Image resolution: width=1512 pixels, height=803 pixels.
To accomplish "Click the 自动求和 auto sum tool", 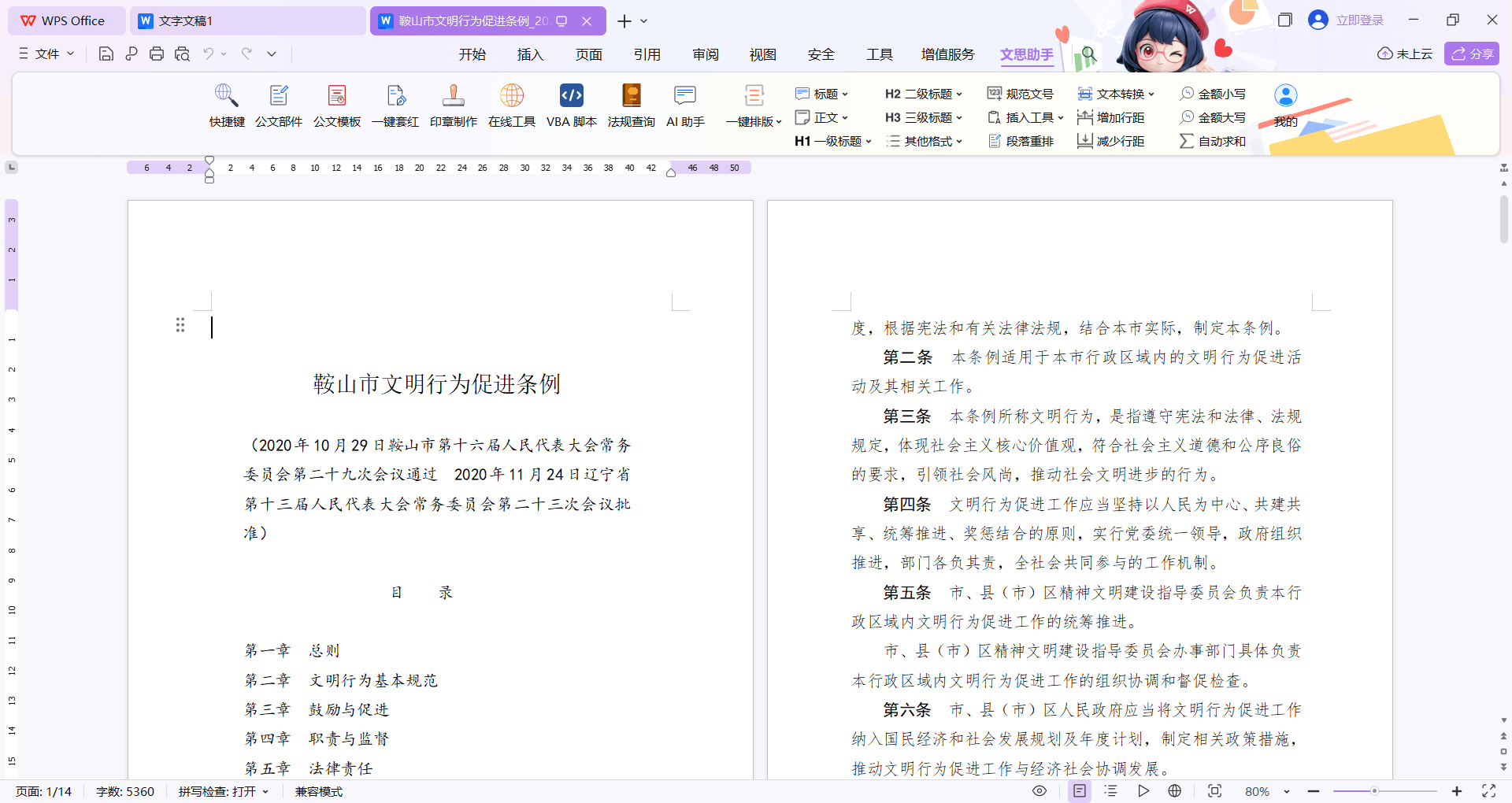I will tap(1213, 141).
